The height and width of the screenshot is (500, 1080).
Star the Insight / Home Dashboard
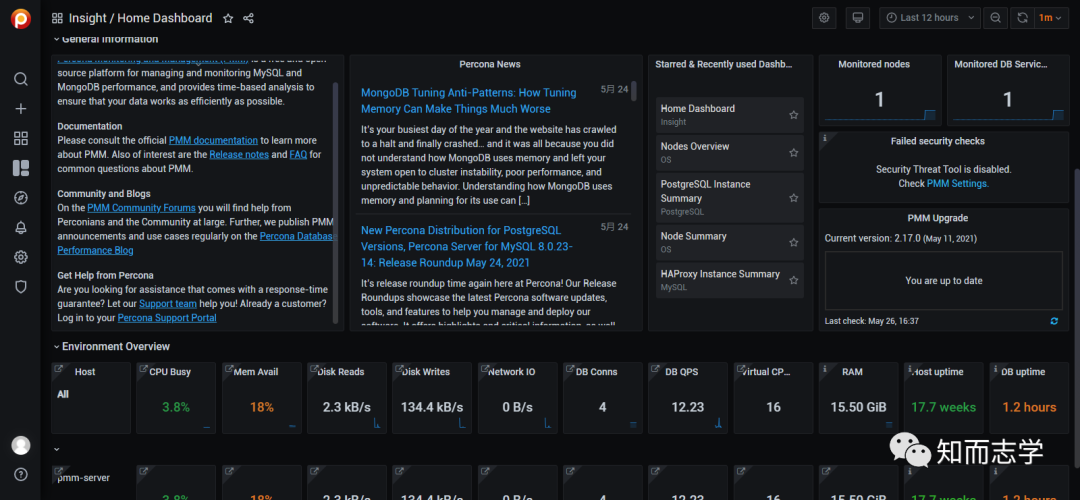[228, 19]
